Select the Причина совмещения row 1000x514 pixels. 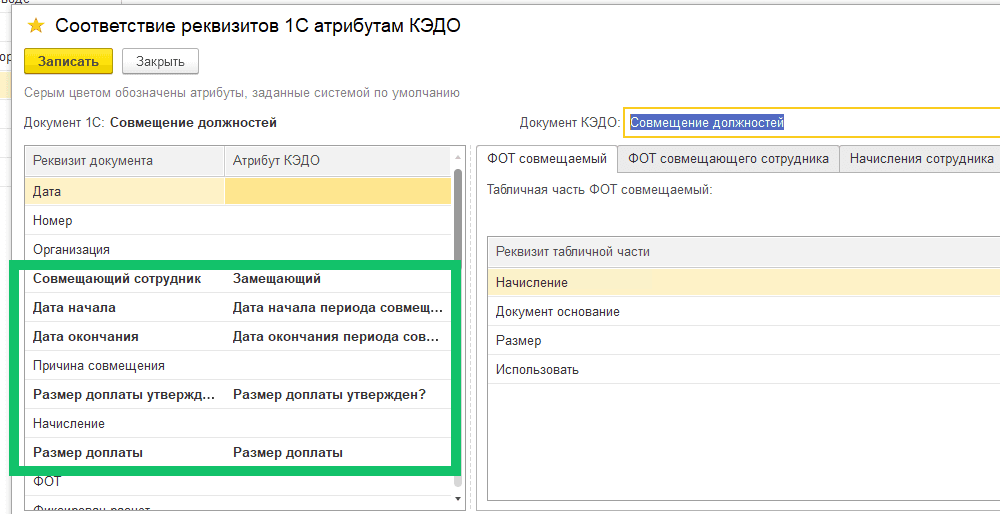click(125, 366)
